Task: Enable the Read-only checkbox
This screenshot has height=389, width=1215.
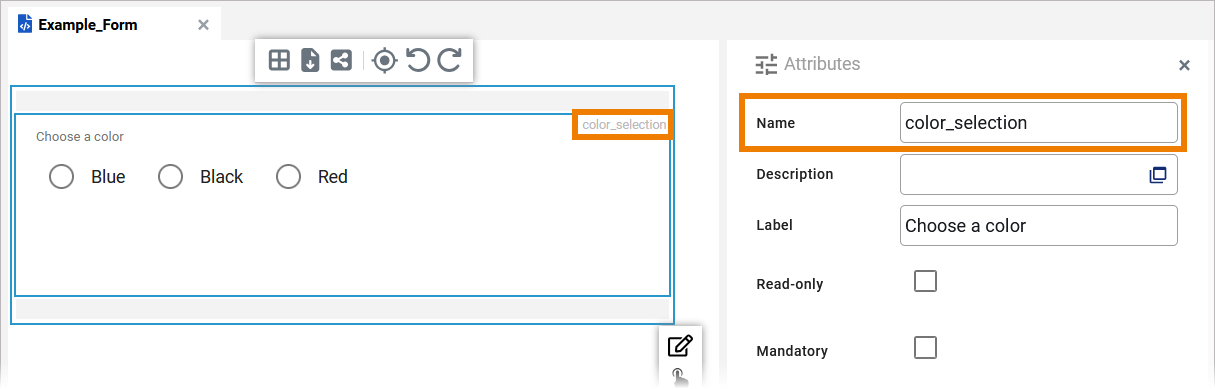Action: 926,281
